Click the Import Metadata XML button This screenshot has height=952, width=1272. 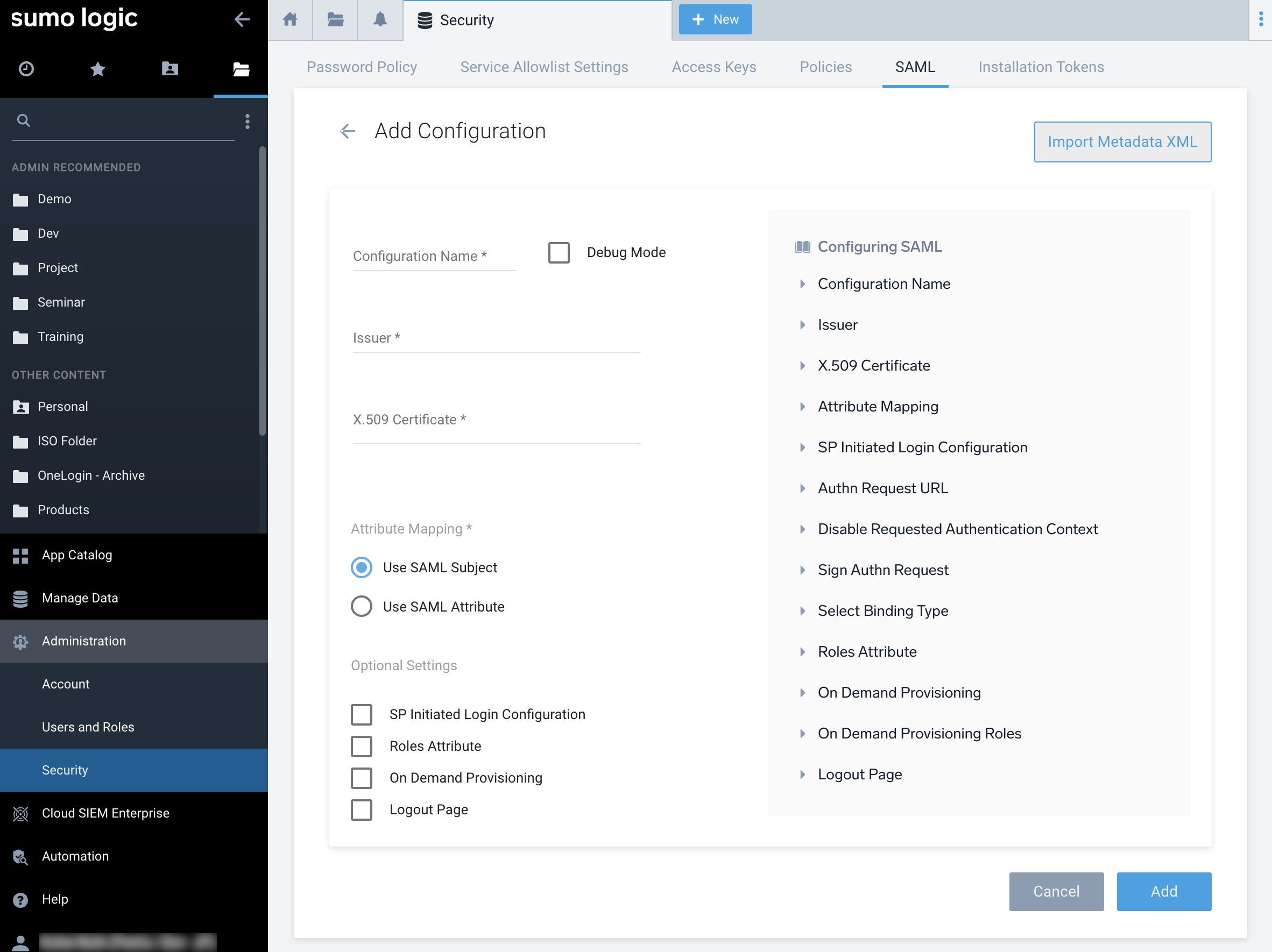[1122, 142]
